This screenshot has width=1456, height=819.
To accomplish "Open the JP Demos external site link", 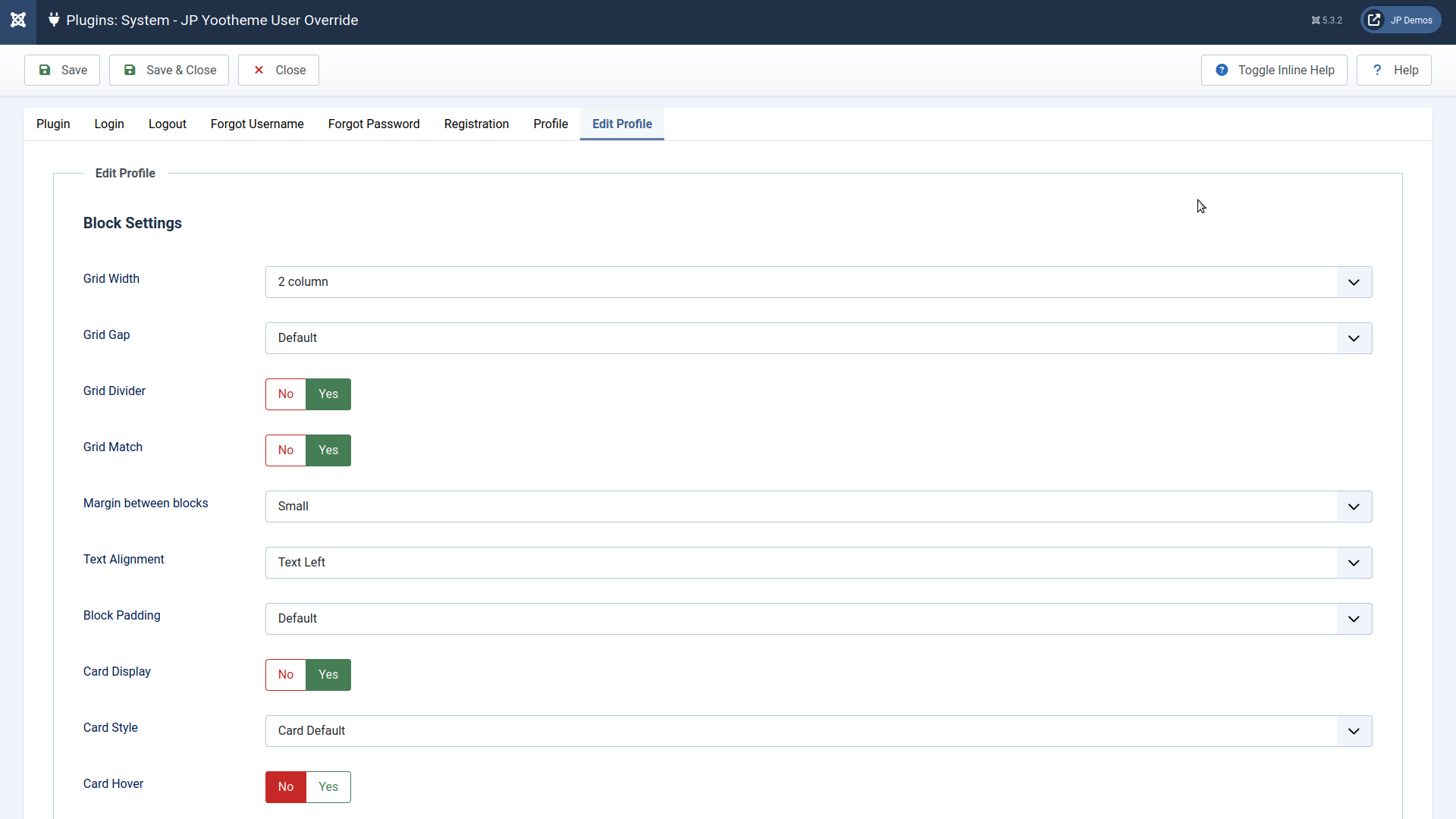I will pyautogui.click(x=1401, y=20).
